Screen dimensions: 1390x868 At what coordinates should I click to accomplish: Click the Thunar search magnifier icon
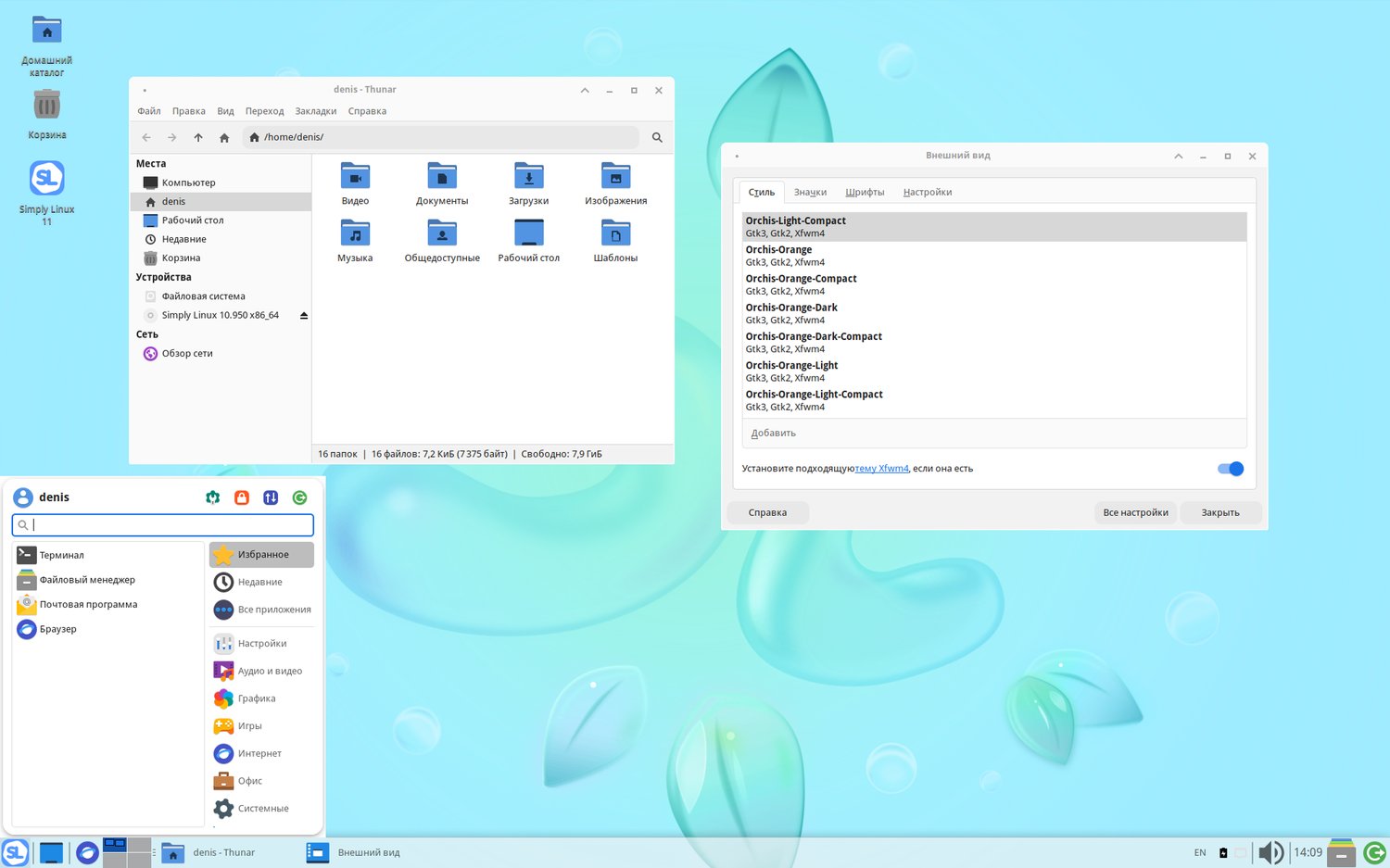tap(657, 137)
